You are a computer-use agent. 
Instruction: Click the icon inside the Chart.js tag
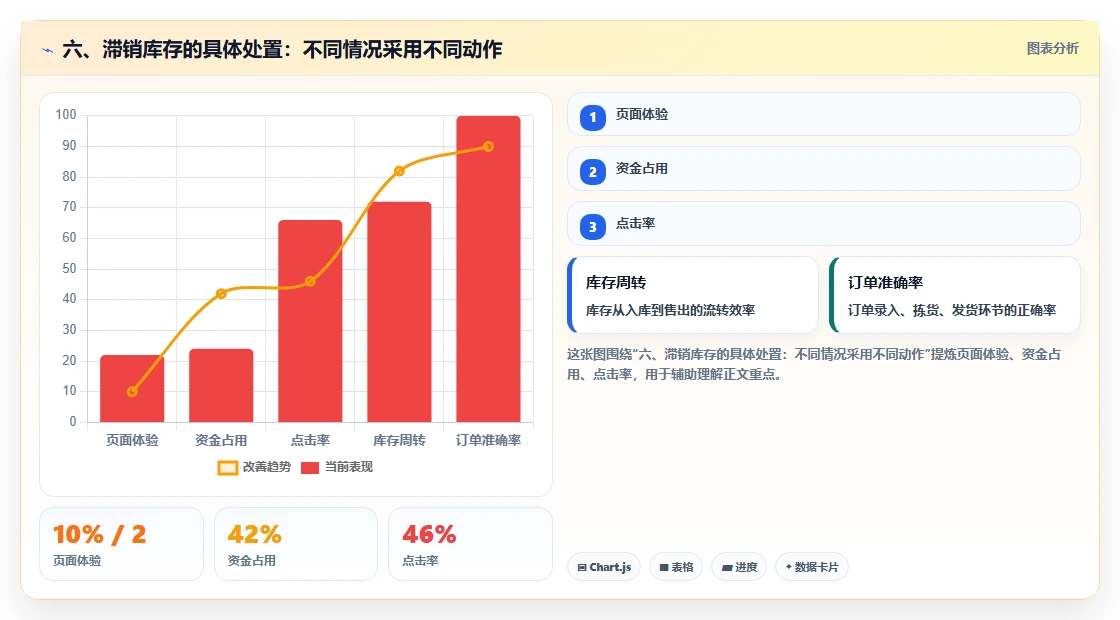pyautogui.click(x=582, y=568)
